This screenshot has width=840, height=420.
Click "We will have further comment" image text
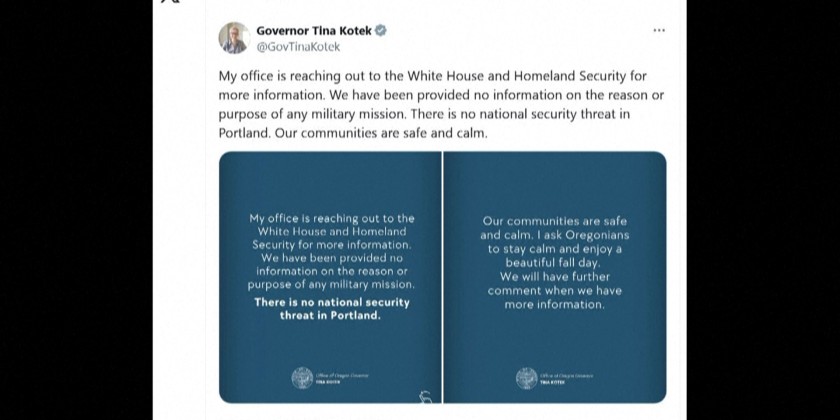(554, 283)
